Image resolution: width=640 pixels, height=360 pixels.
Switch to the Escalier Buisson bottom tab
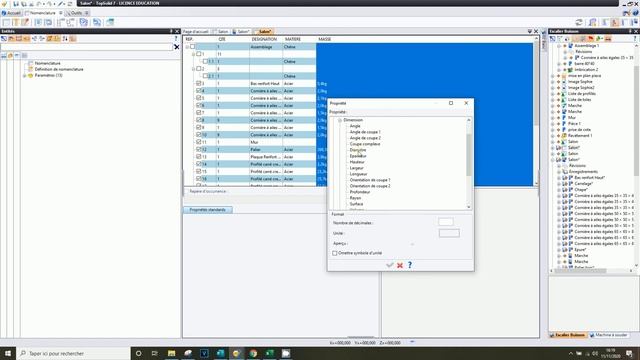click(567, 335)
